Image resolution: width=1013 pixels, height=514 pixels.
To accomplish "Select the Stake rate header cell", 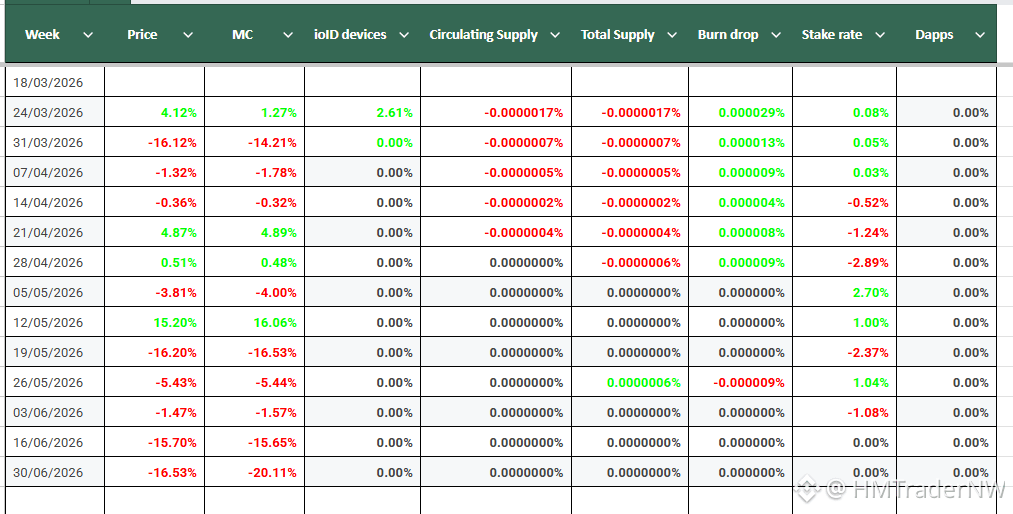I will click(x=845, y=34).
